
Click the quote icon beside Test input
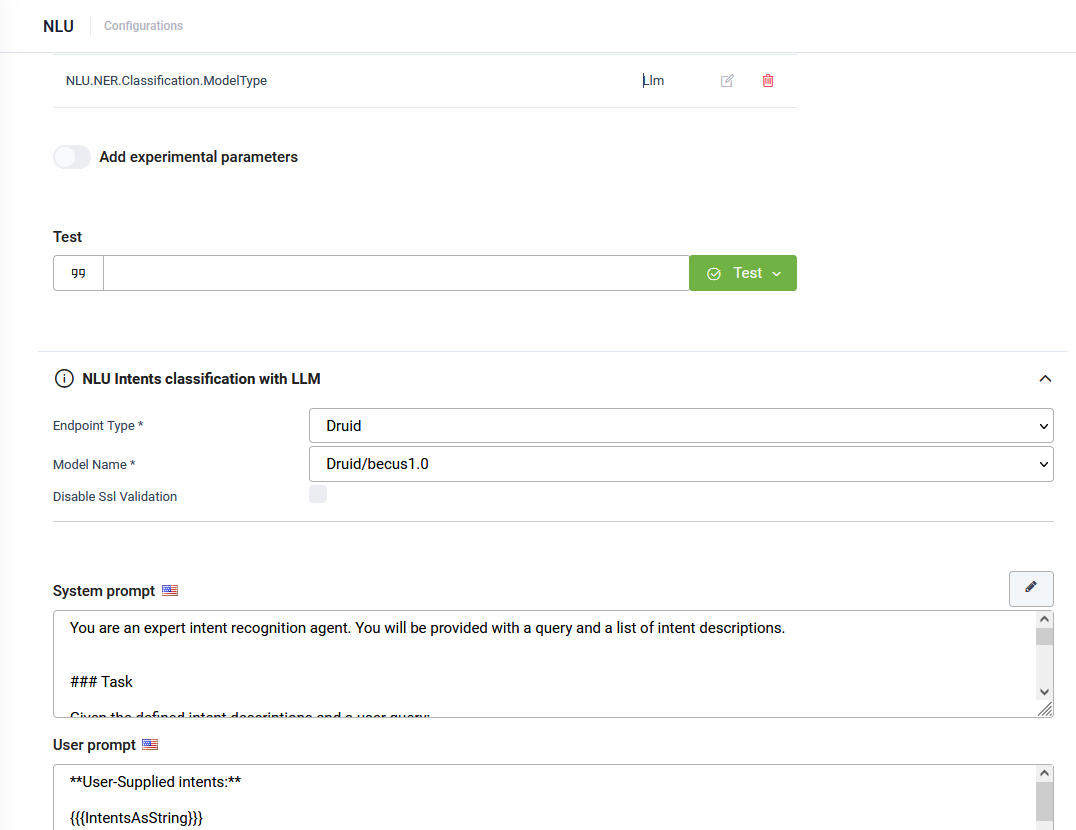78,273
